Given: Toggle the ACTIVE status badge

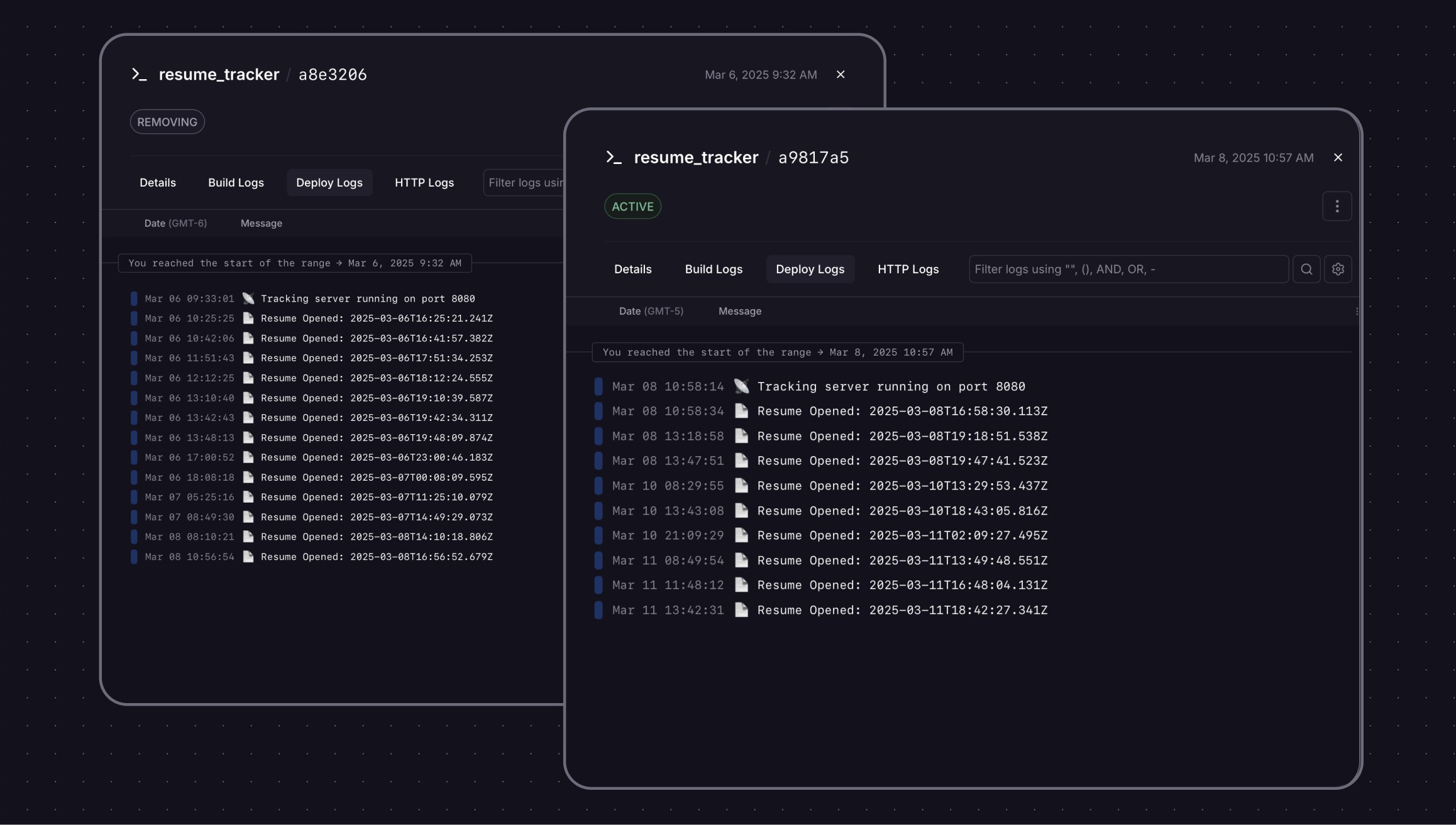Looking at the screenshot, I should [632, 205].
